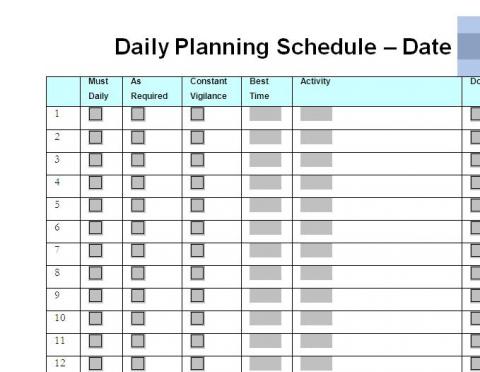Check the Must Daily box in row 5
The height and width of the screenshot is (372, 480).
pos(95,205)
